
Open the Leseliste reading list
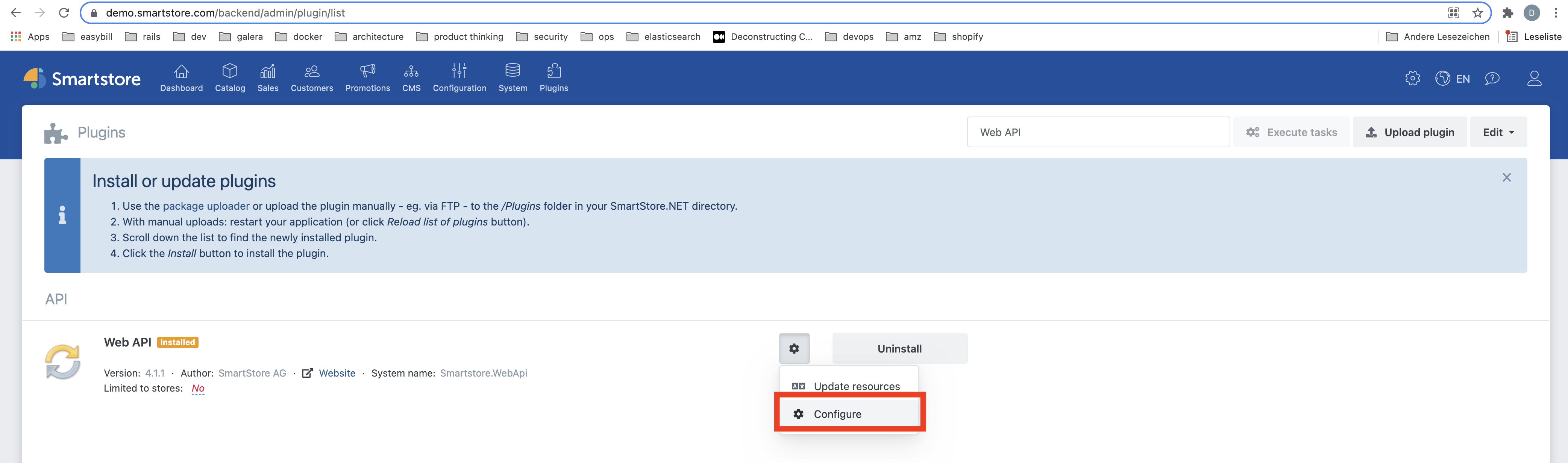[x=1533, y=36]
